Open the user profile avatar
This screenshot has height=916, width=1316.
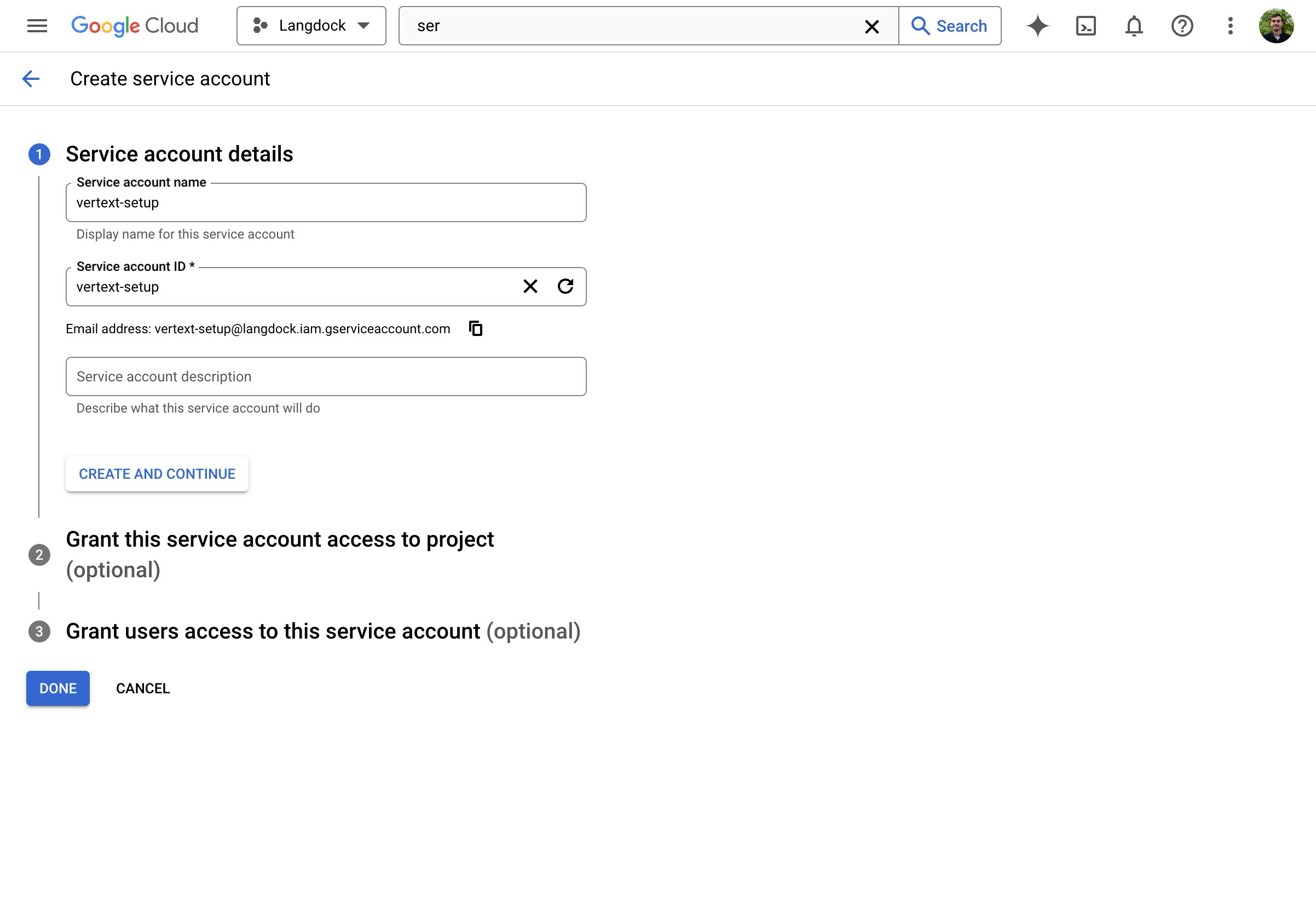(x=1276, y=26)
